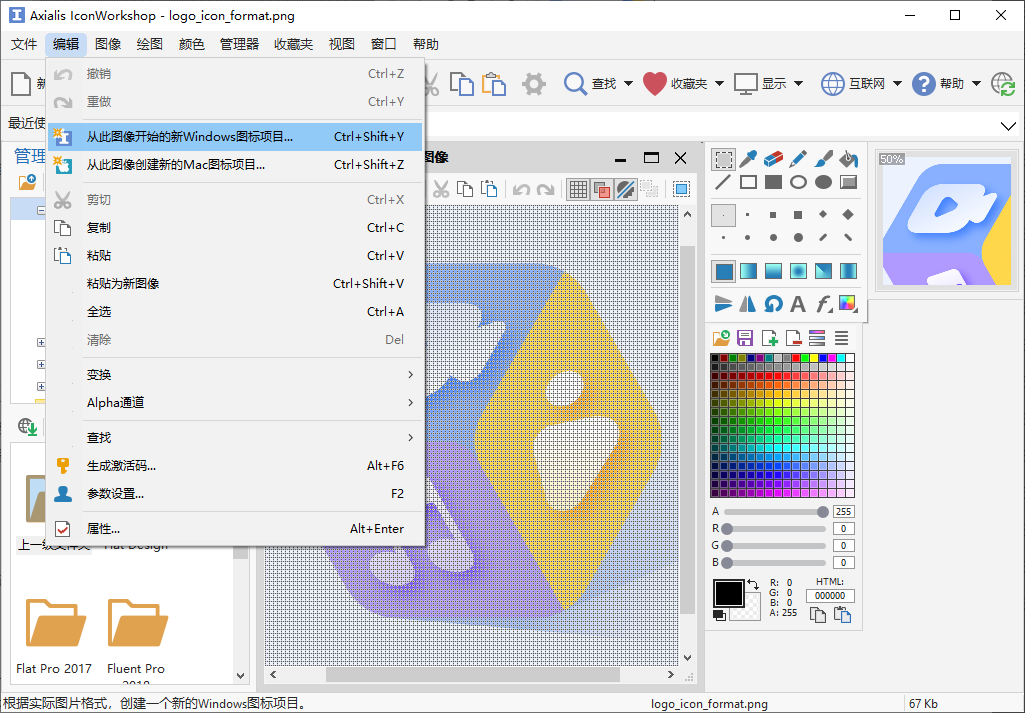
Task: Click the HTML color code field
Action: 830,596
